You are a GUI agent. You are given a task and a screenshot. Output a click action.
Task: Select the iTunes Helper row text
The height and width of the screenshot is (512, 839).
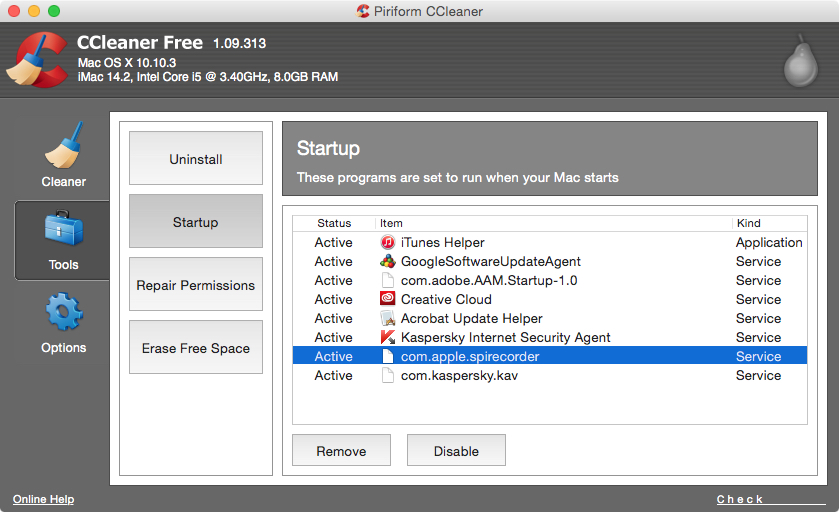pos(443,242)
